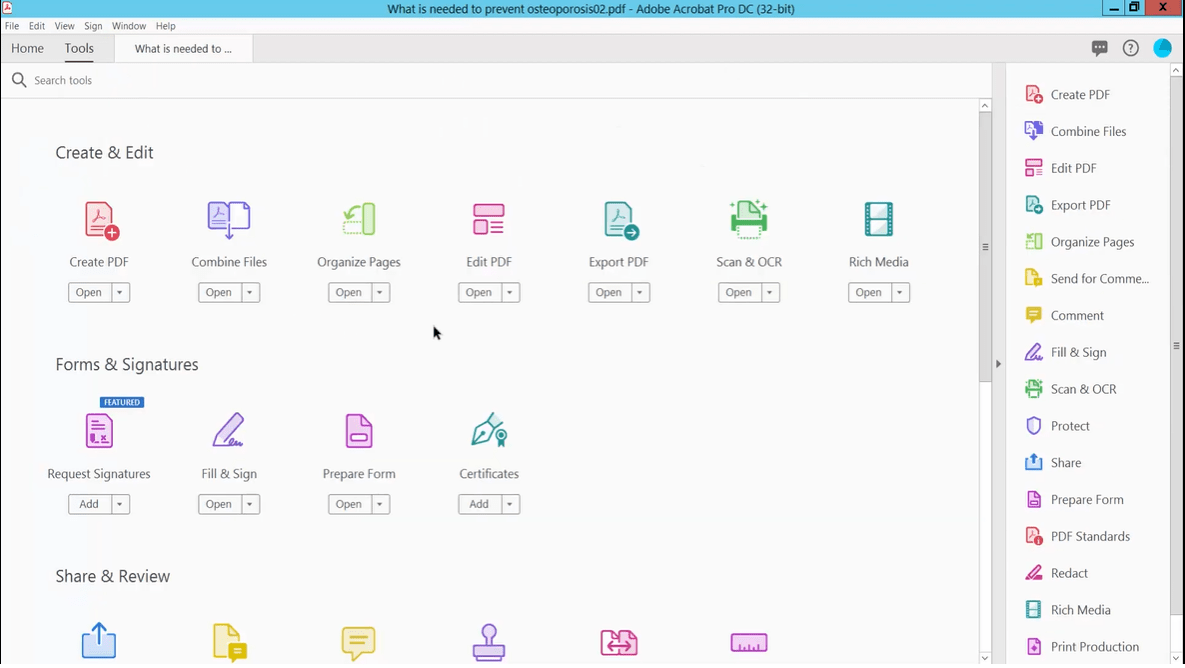Click the Send for Comments icon under Share & Review
The image size is (1185, 668).
[230, 642]
